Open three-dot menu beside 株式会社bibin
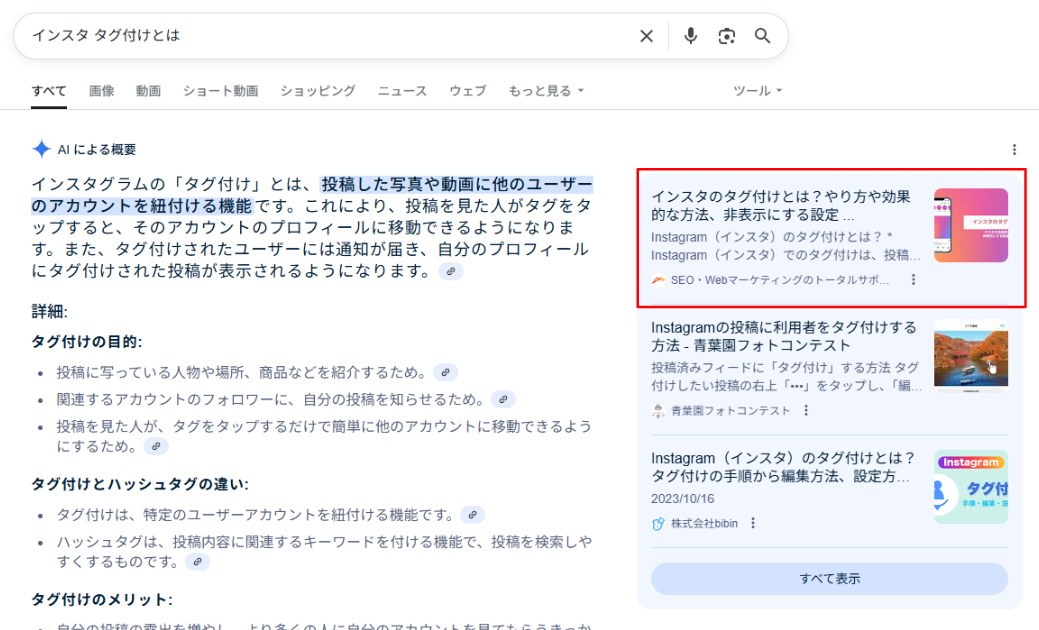 753,523
